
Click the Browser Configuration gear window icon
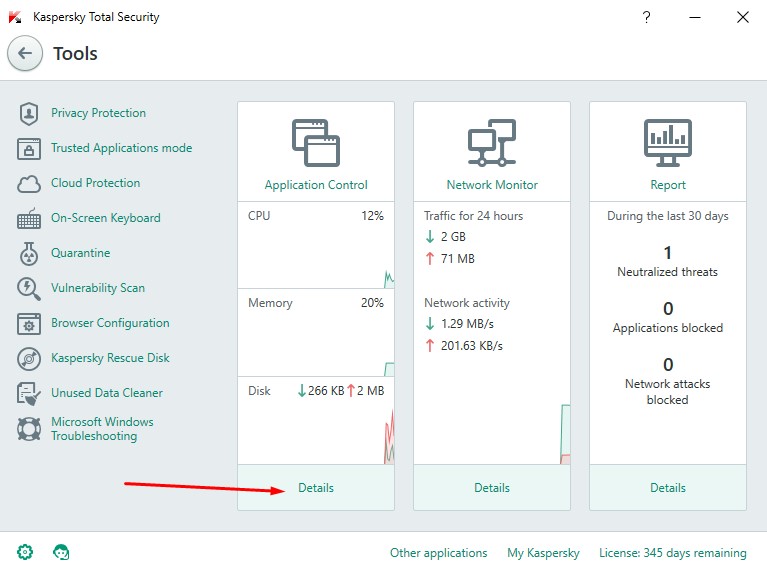coord(29,324)
